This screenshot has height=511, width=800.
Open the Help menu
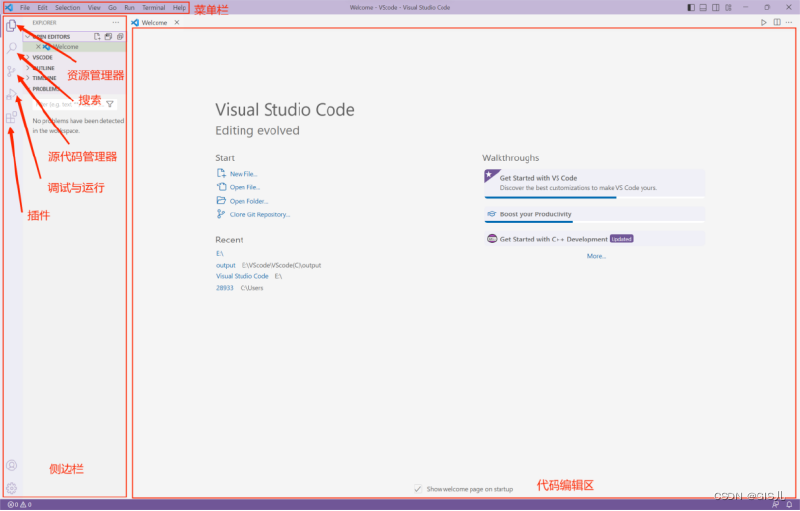point(179,8)
